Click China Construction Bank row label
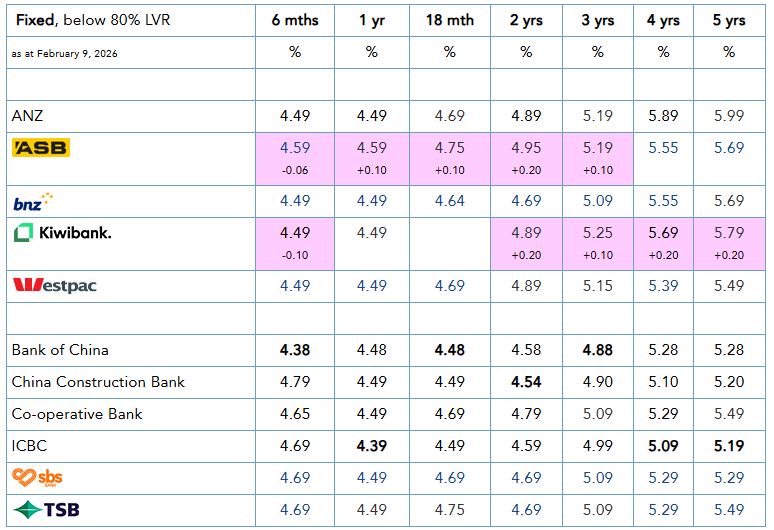This screenshot has width=774, height=530. click(x=98, y=382)
